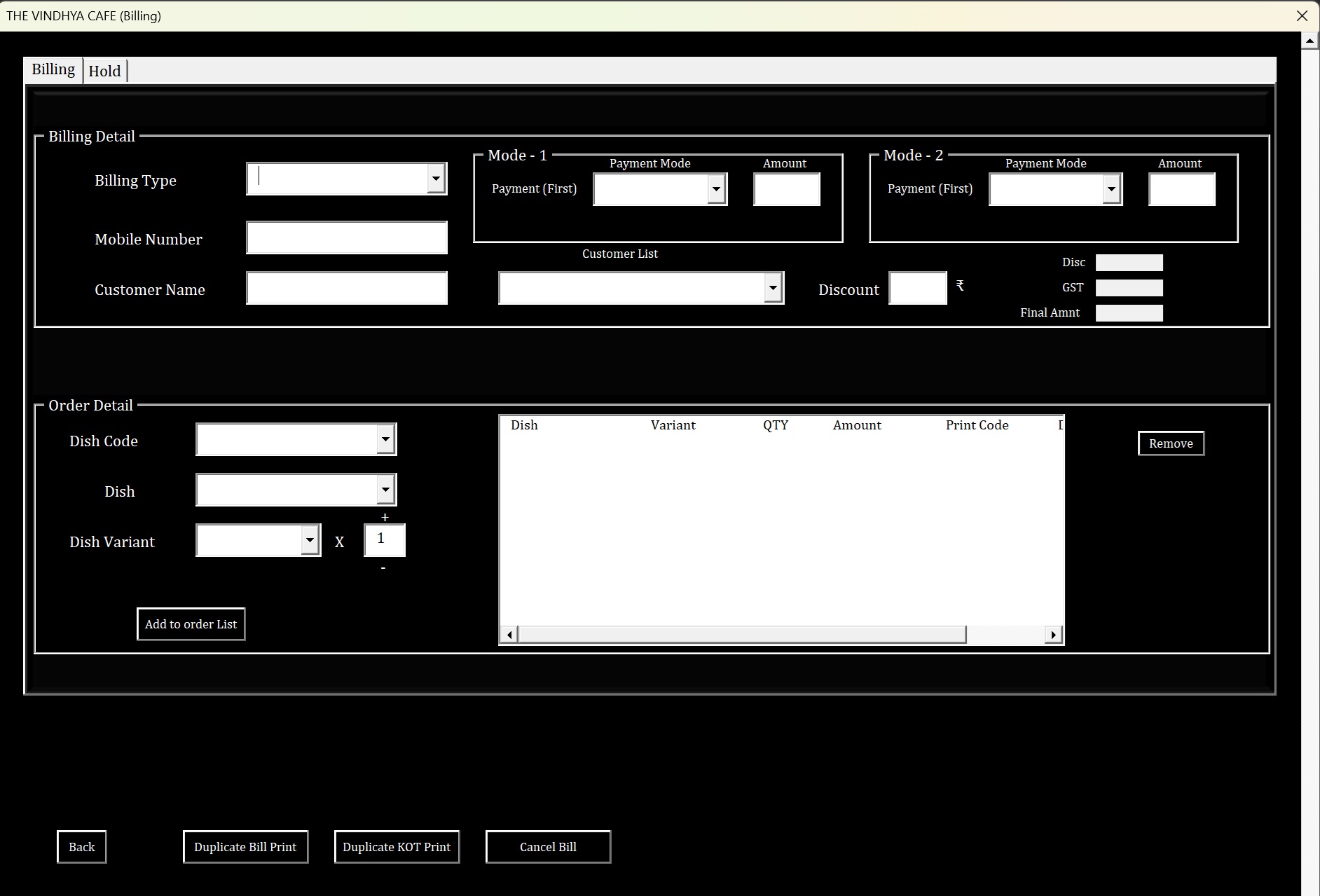The image size is (1320, 896).
Task: Click the Add to order List button
Action: click(191, 623)
